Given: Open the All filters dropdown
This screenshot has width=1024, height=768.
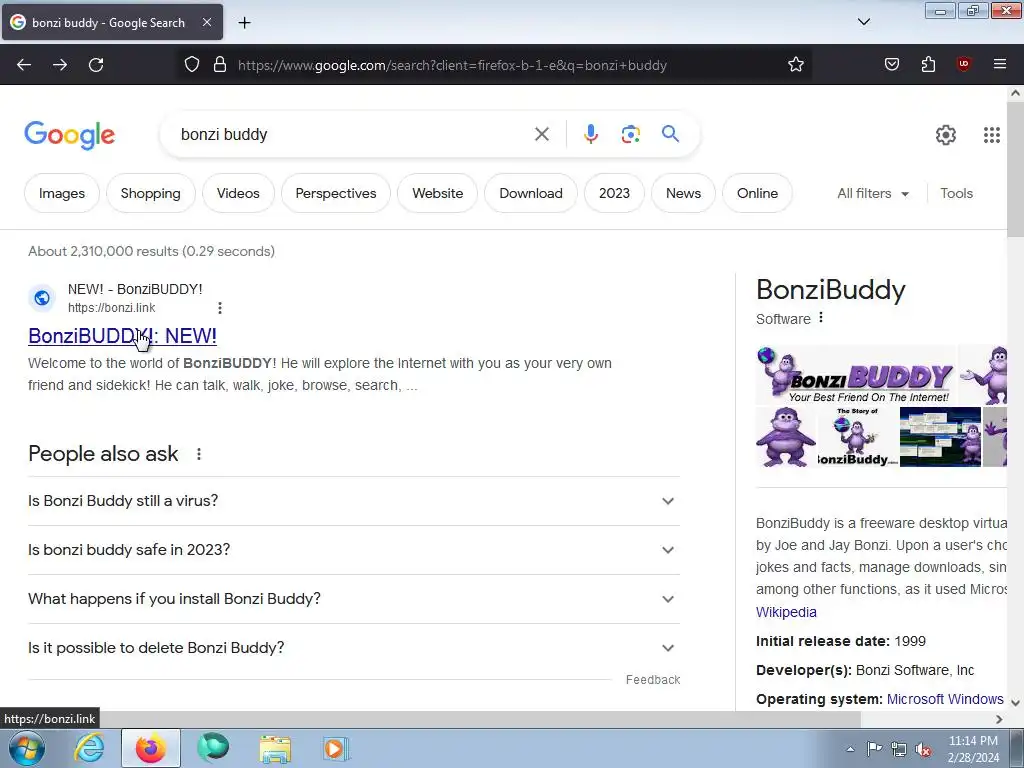Looking at the screenshot, I should [873, 193].
